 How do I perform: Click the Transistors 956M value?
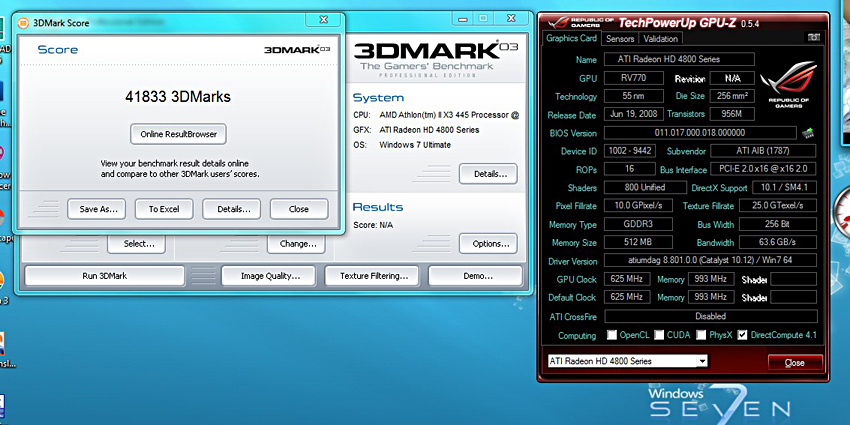coord(732,114)
